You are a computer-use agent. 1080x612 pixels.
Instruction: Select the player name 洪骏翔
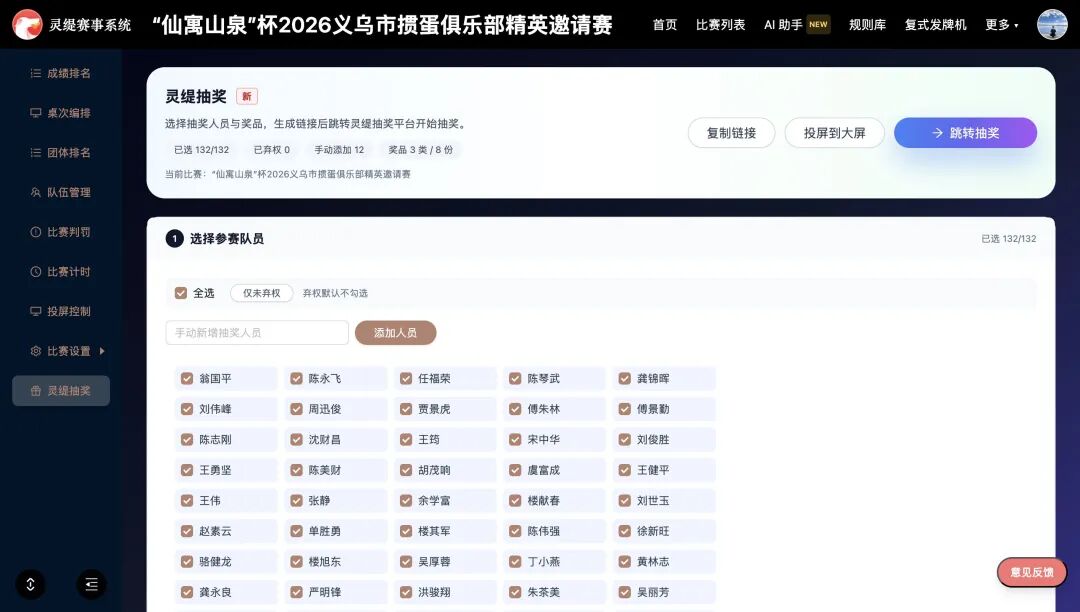[x=434, y=592]
